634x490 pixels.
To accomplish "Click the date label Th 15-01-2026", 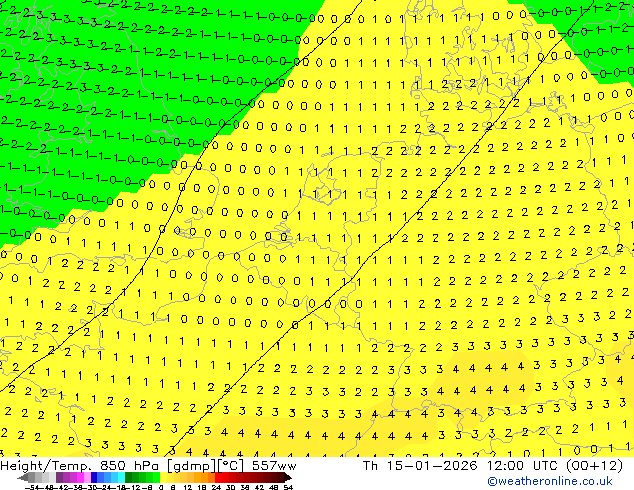I will 420,466.
